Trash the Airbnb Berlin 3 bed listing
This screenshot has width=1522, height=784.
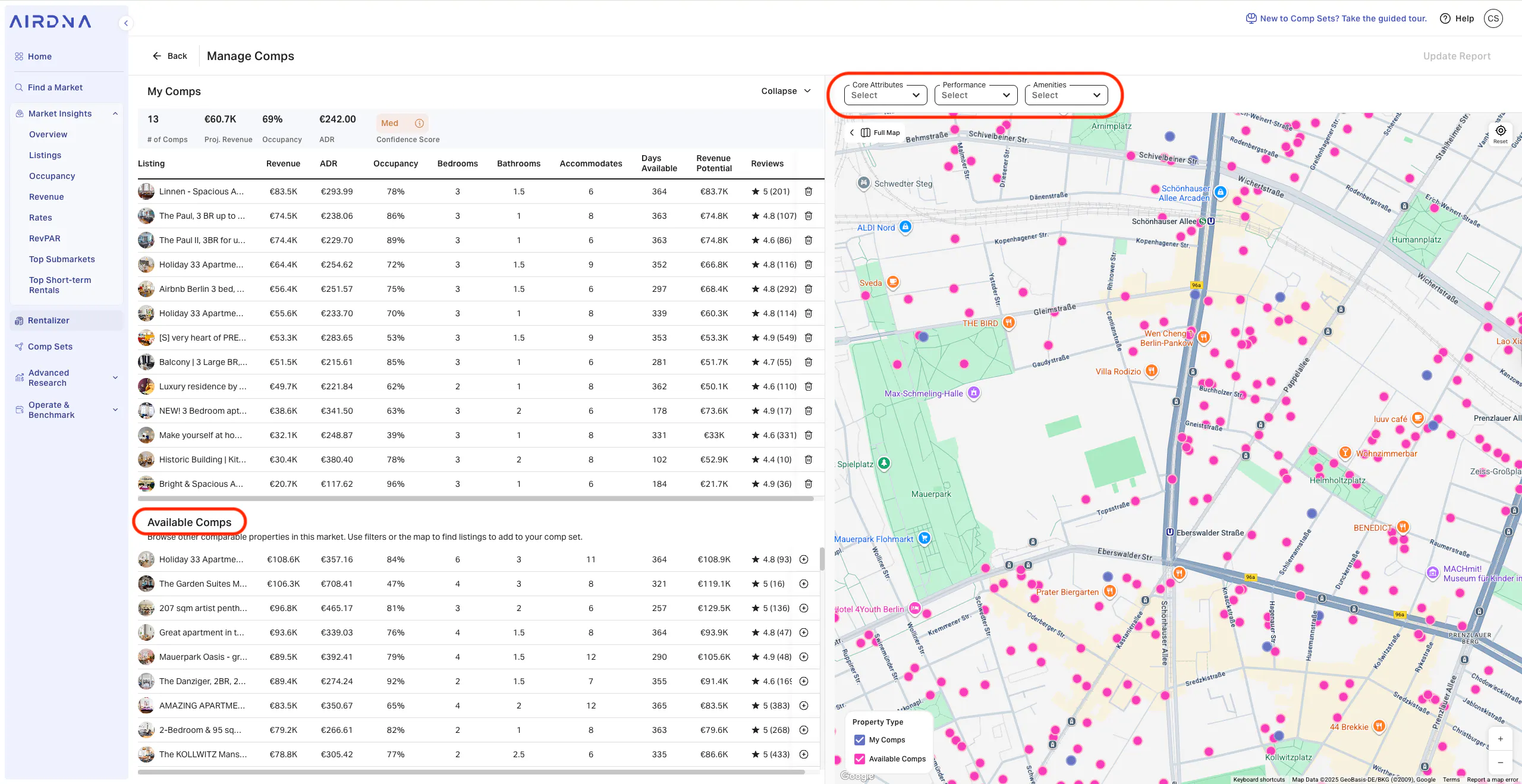[809, 289]
